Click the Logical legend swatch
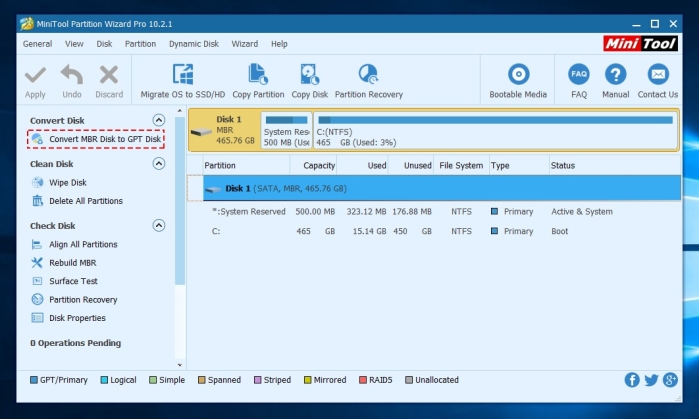This screenshot has width=699, height=419. click(x=104, y=380)
